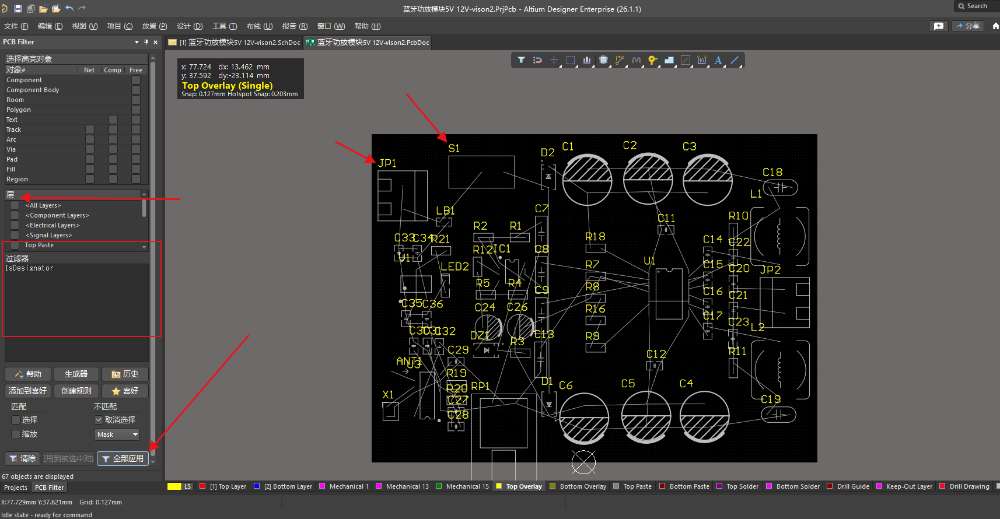Viewport: 1000px width, 519px height.
Task: Click the Save icon in the quick access bar
Action: (18, 8)
